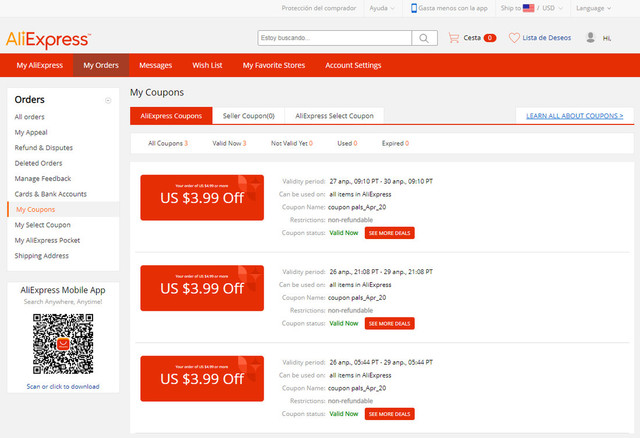Open My AliExpress Pocket in sidebar

click(x=47, y=240)
